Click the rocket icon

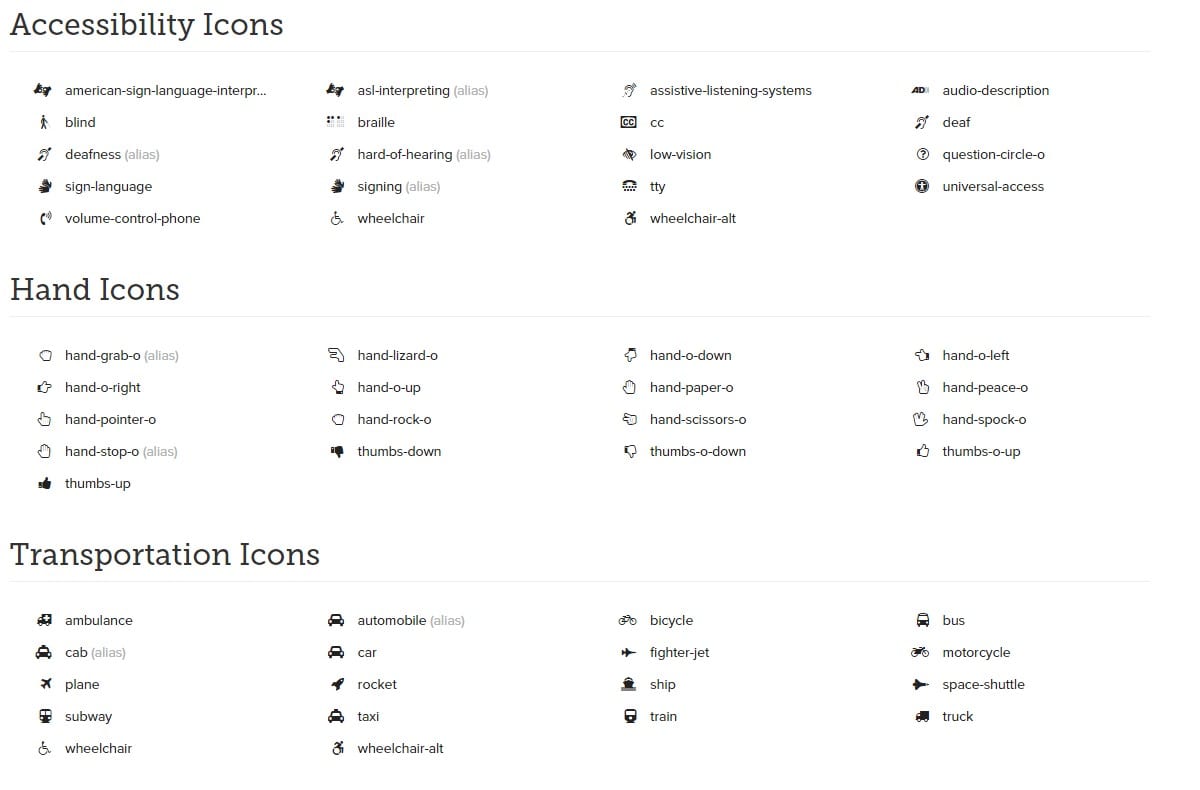click(x=336, y=684)
